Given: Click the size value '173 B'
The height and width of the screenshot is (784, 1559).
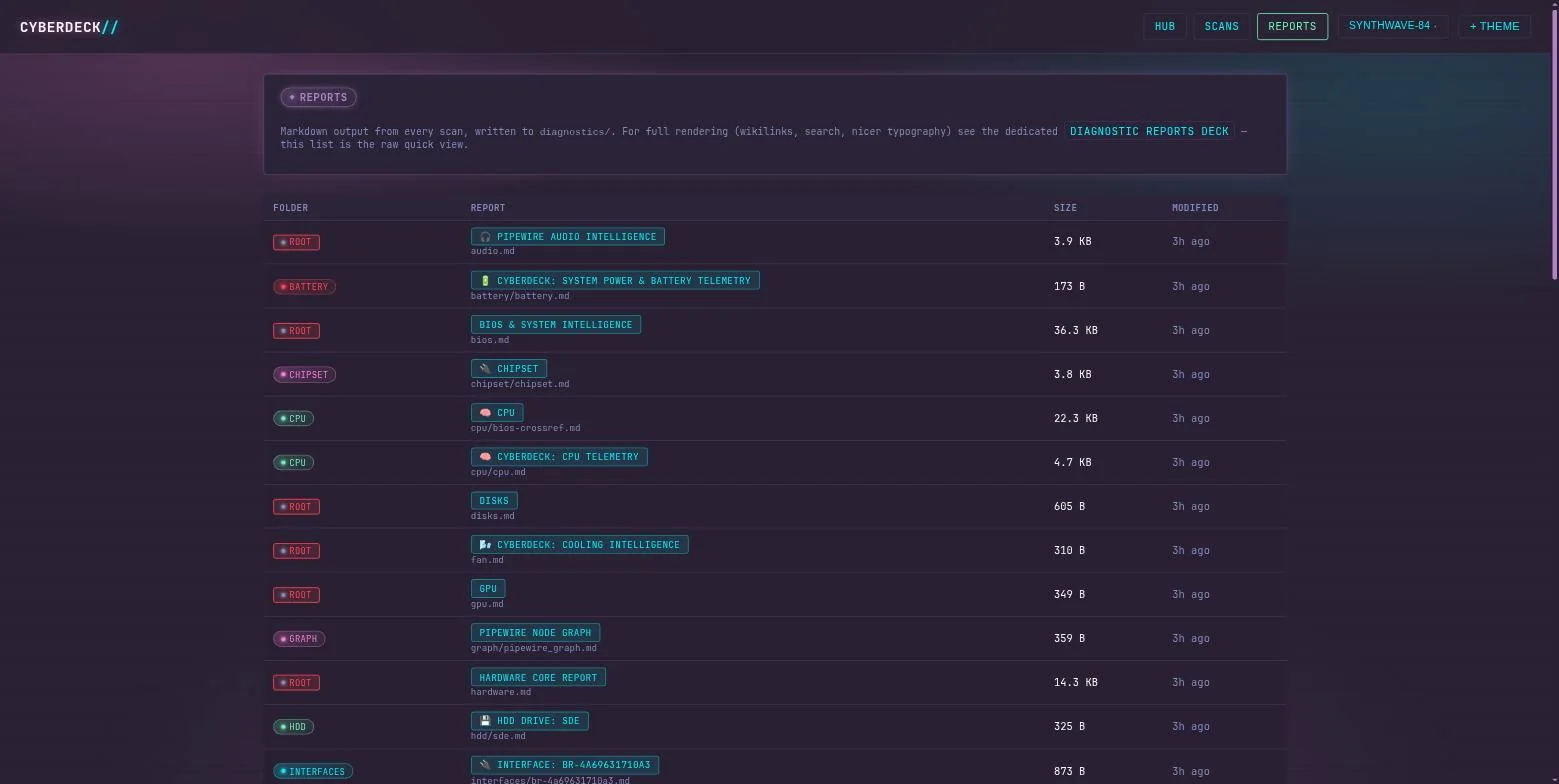Looking at the screenshot, I should 1069,286.
